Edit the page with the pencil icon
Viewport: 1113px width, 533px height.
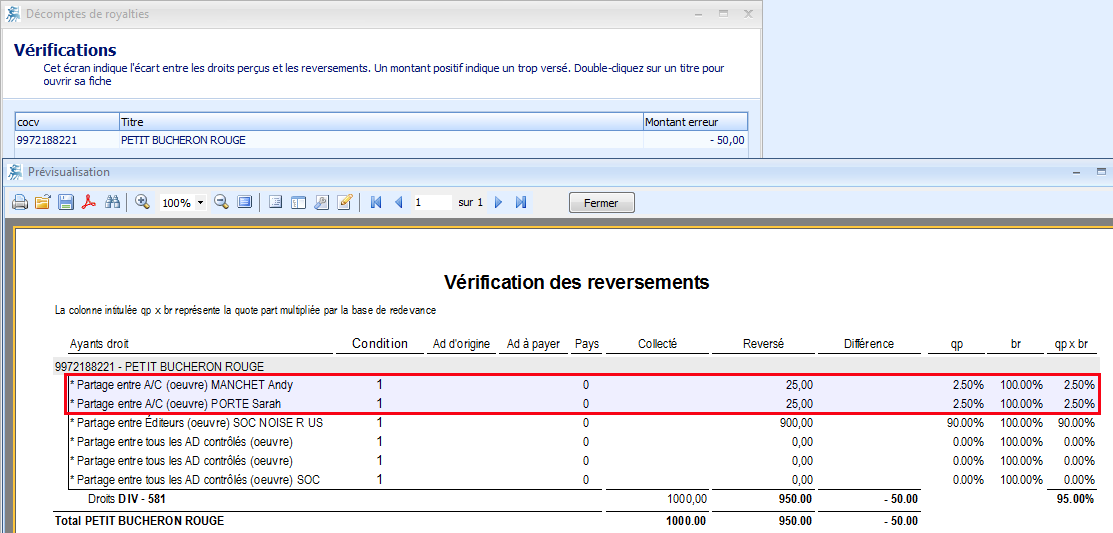(344, 202)
